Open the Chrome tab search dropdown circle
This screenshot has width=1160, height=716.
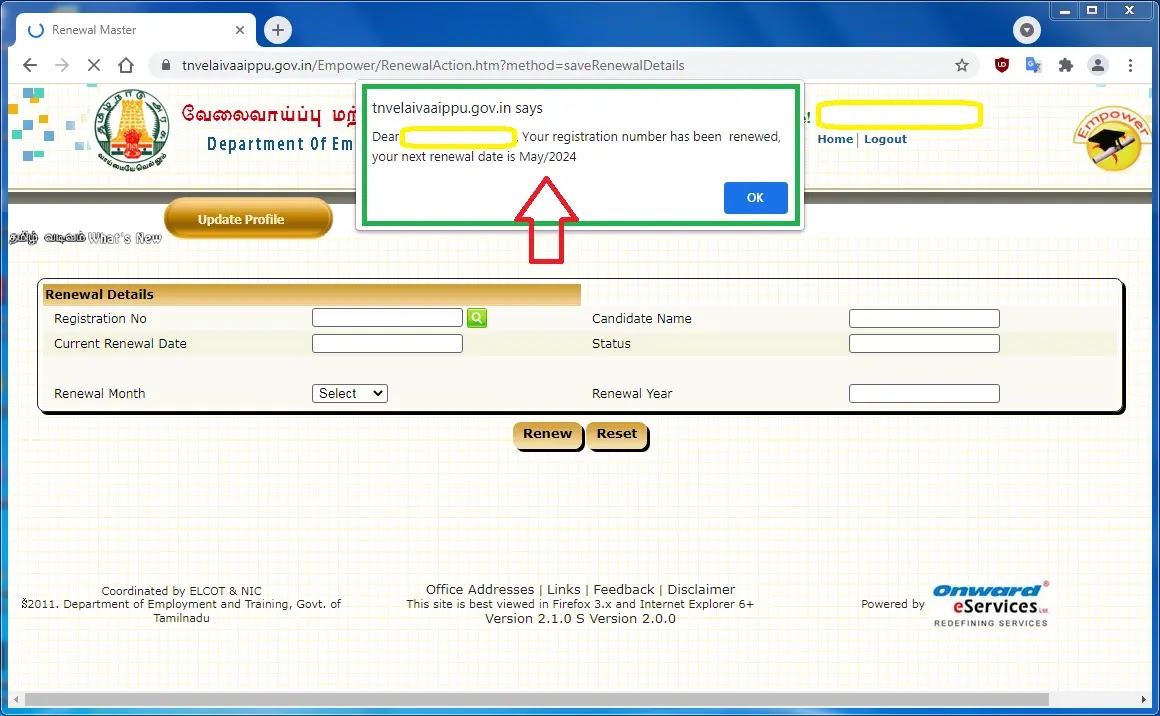pos(1027,30)
